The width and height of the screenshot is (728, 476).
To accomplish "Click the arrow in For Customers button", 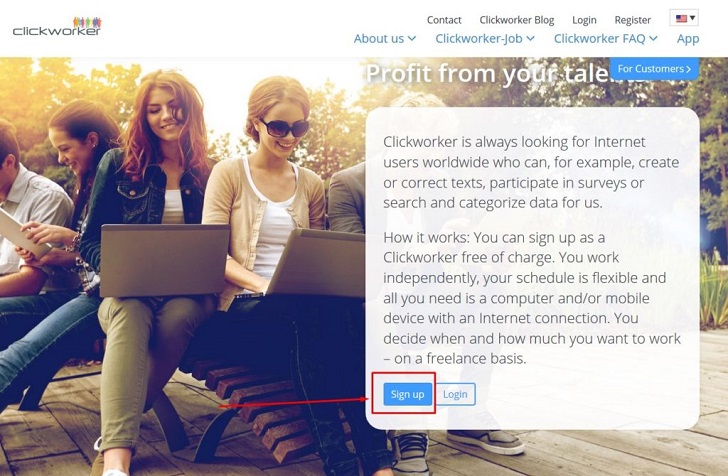I will [x=688, y=69].
